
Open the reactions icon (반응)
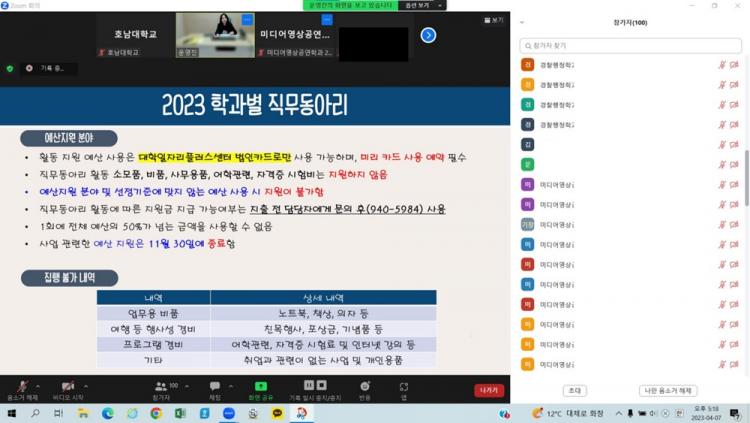click(364, 386)
